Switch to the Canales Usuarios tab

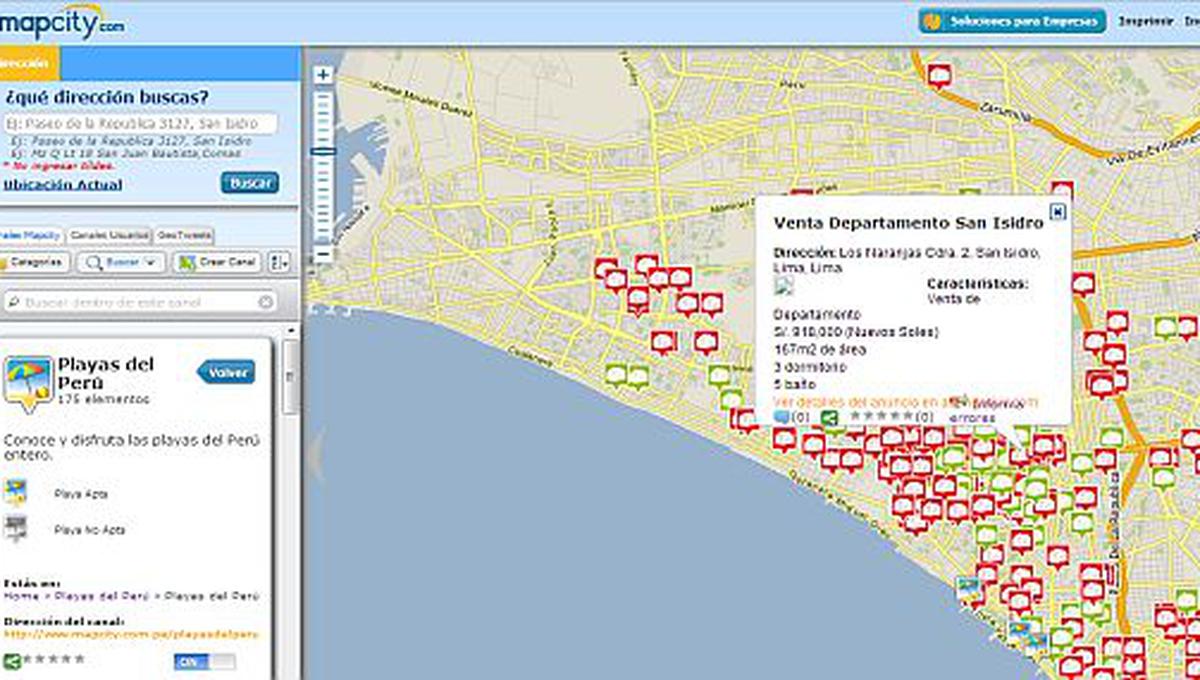coord(112,237)
